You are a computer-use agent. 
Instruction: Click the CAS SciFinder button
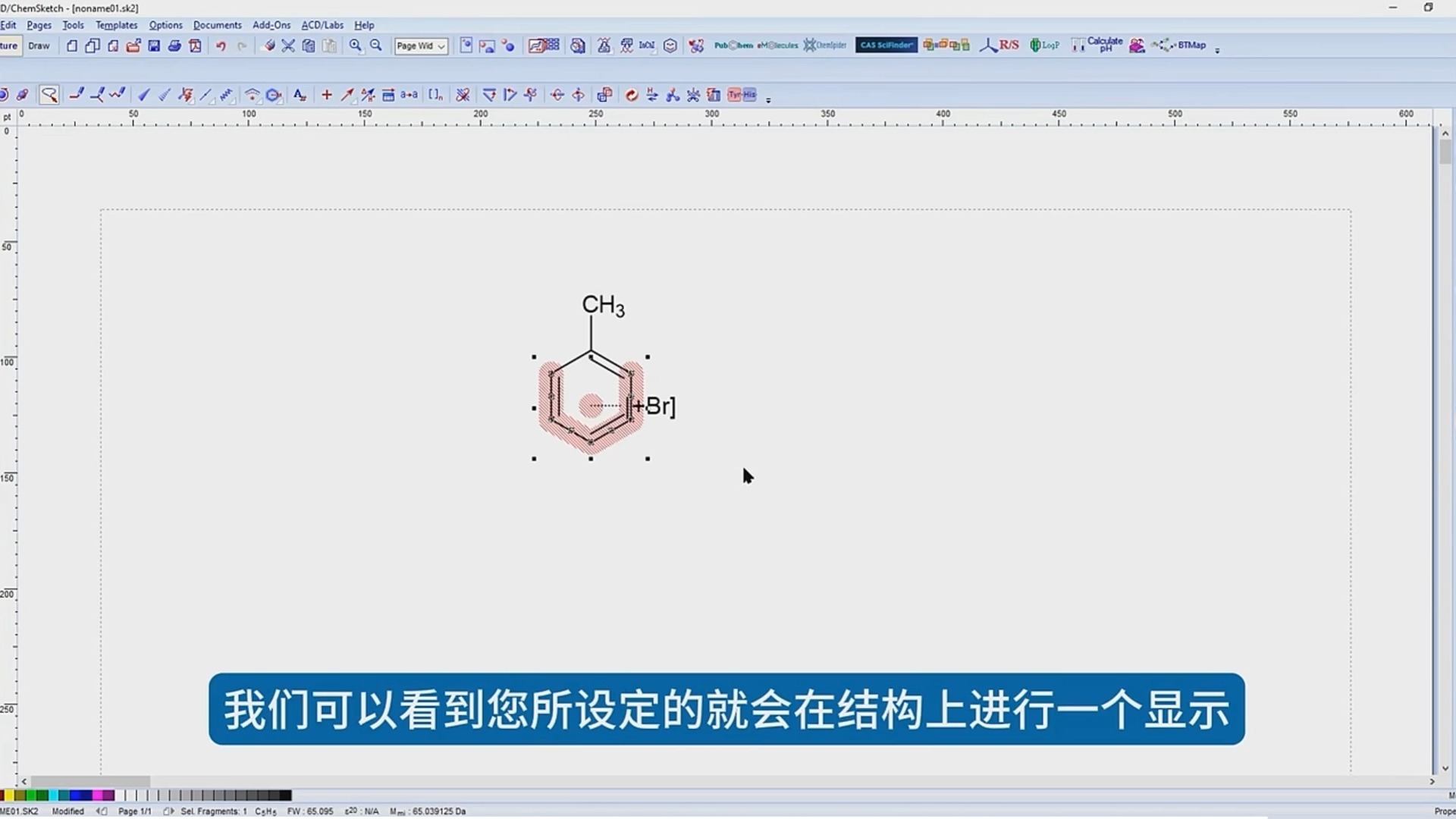(886, 45)
